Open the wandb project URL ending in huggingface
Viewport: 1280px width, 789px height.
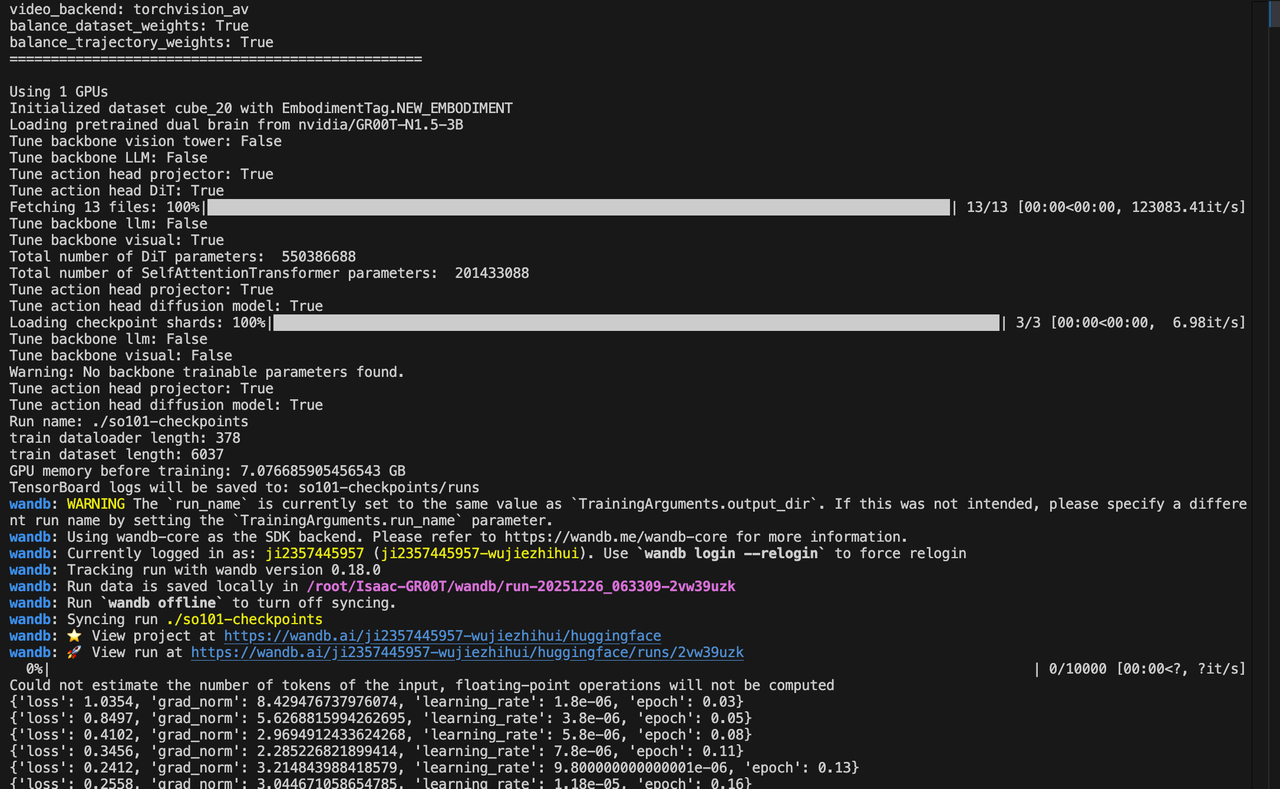pyautogui.click(x=442, y=636)
